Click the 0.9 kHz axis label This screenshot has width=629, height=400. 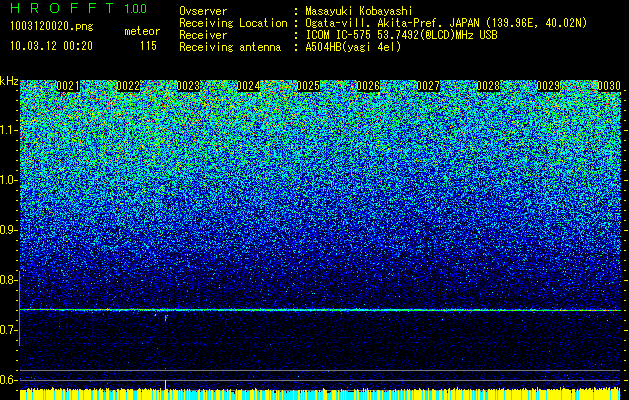pyautogui.click(x=8, y=230)
